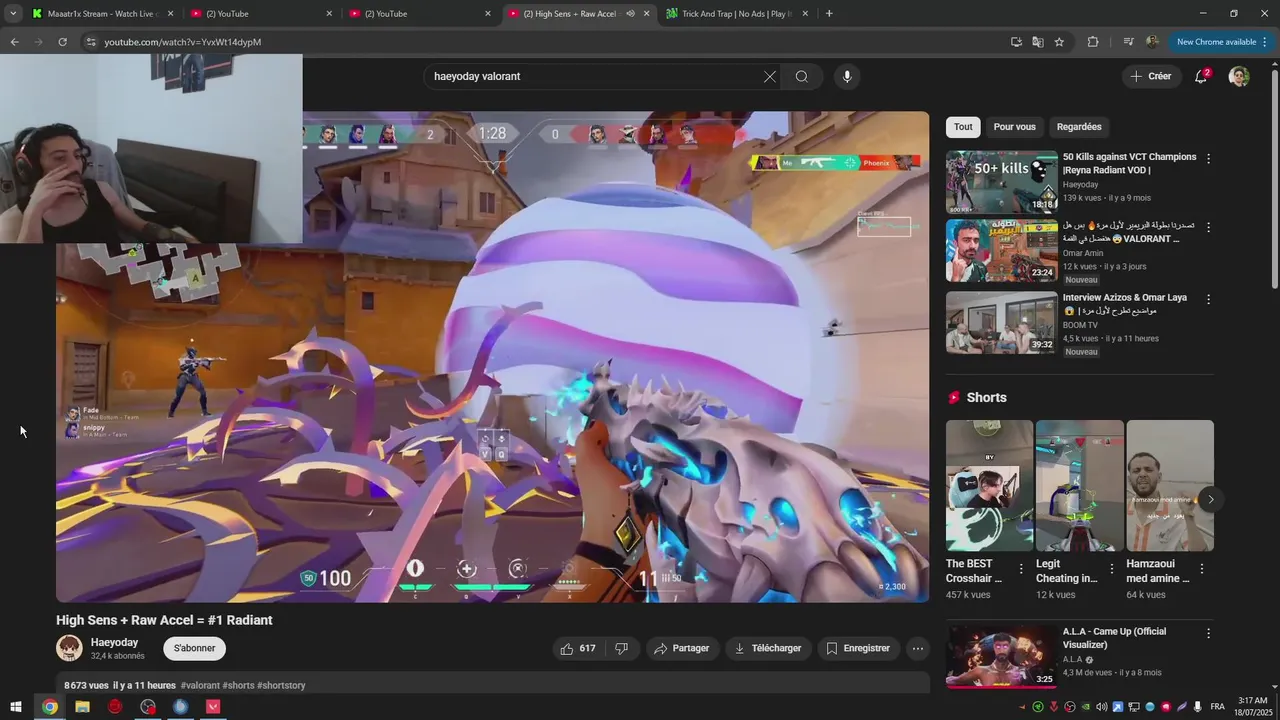Open options for Hamzaoui med amine short
The height and width of the screenshot is (720, 1280).
(x=1202, y=568)
